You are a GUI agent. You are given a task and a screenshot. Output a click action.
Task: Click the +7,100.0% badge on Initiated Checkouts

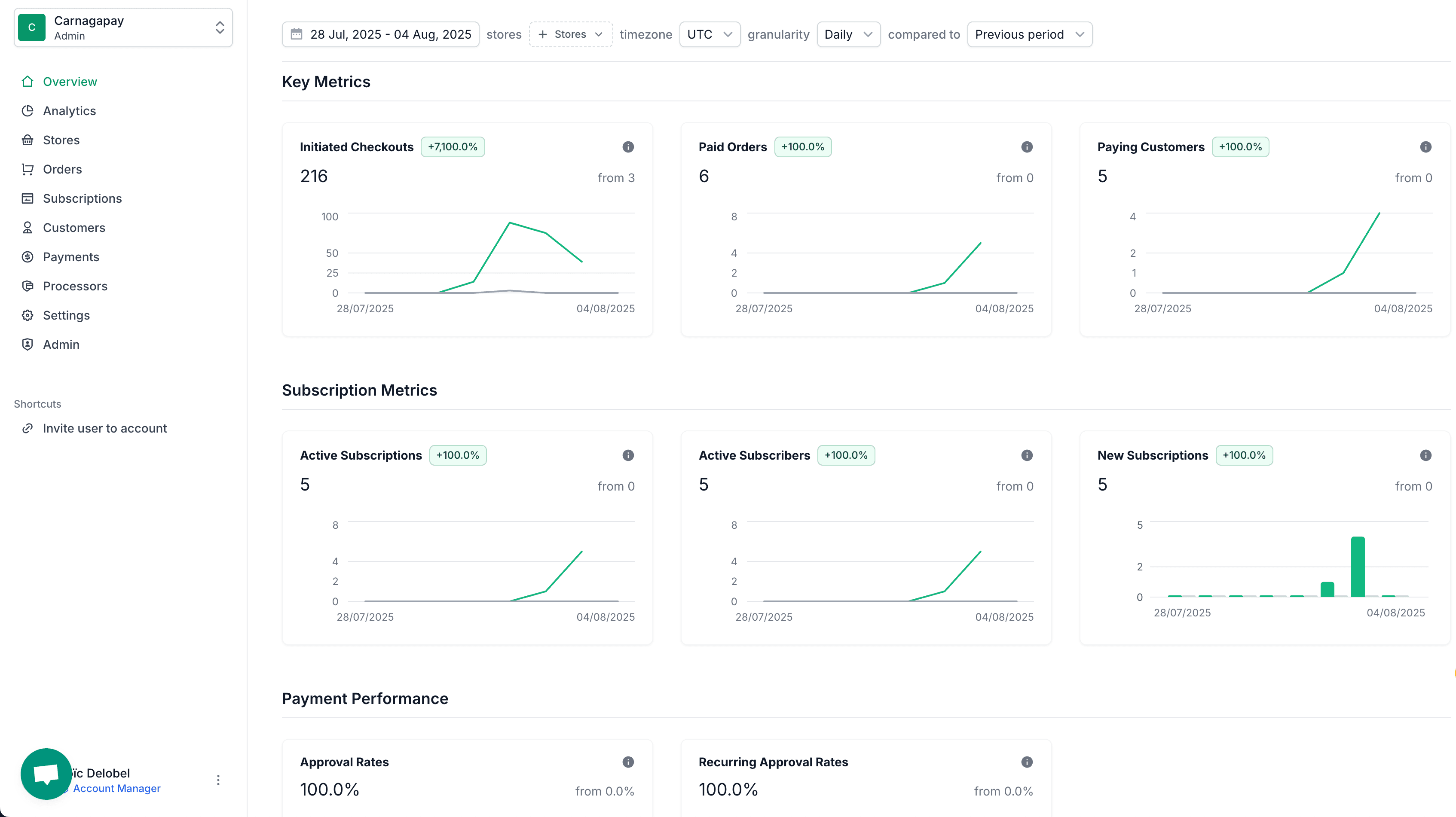pyautogui.click(x=452, y=147)
